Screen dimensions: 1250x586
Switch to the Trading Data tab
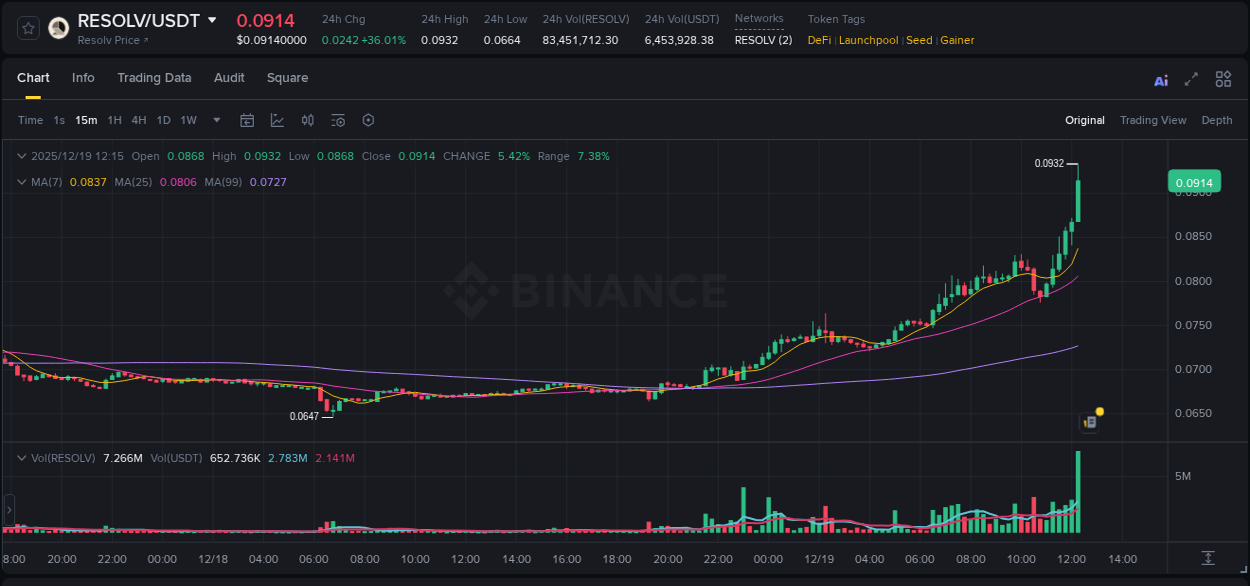[154, 78]
